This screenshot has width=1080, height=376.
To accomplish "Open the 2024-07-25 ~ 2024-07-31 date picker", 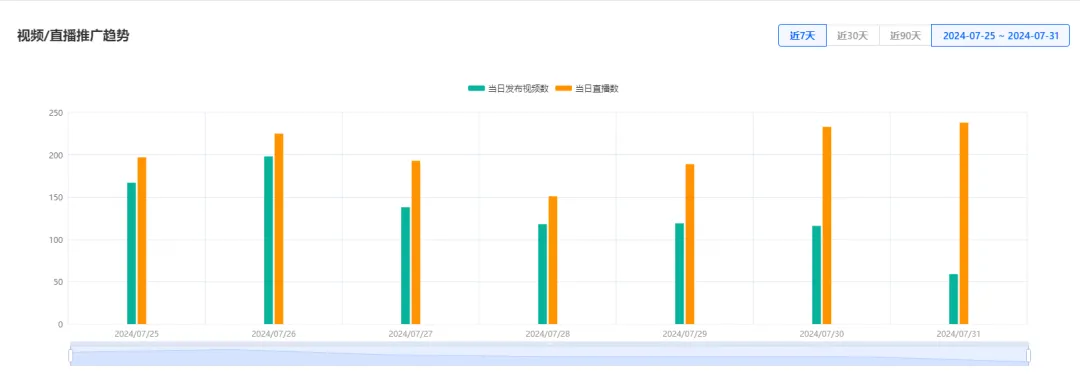I will click(1000, 36).
